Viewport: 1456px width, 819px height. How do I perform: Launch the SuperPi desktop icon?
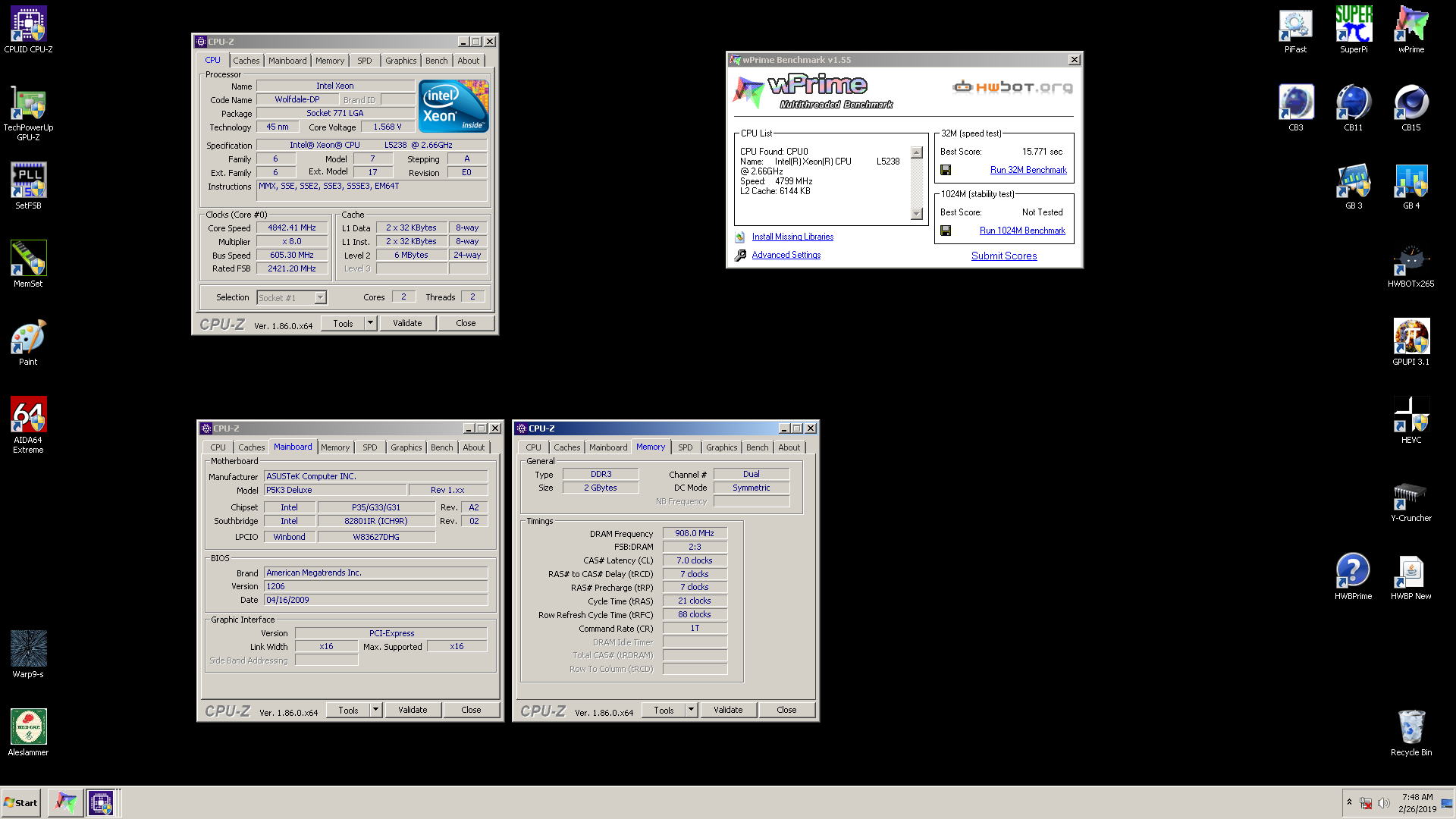point(1354,30)
